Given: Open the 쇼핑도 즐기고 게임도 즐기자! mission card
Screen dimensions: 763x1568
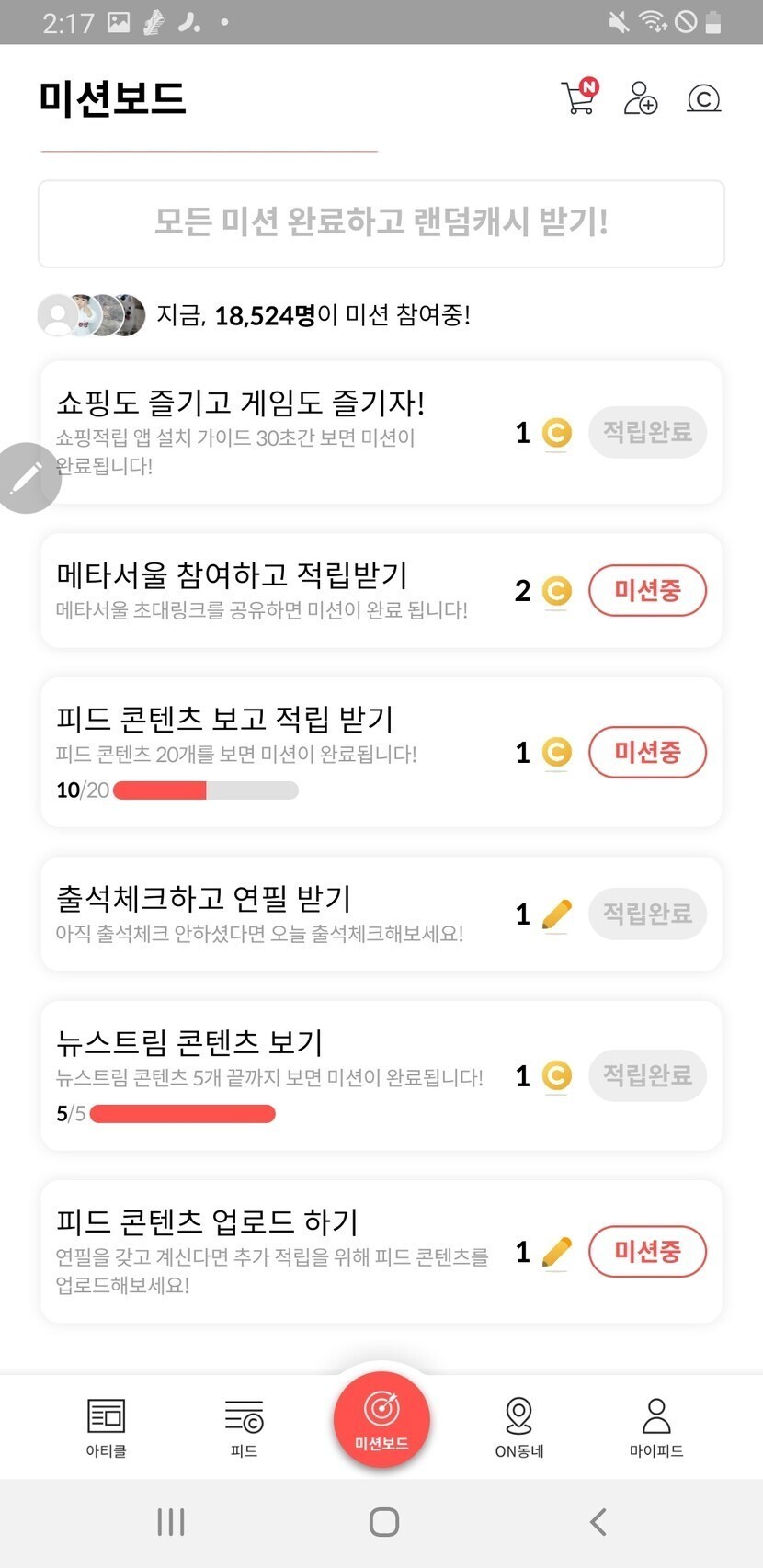Looking at the screenshot, I should [x=276, y=432].
